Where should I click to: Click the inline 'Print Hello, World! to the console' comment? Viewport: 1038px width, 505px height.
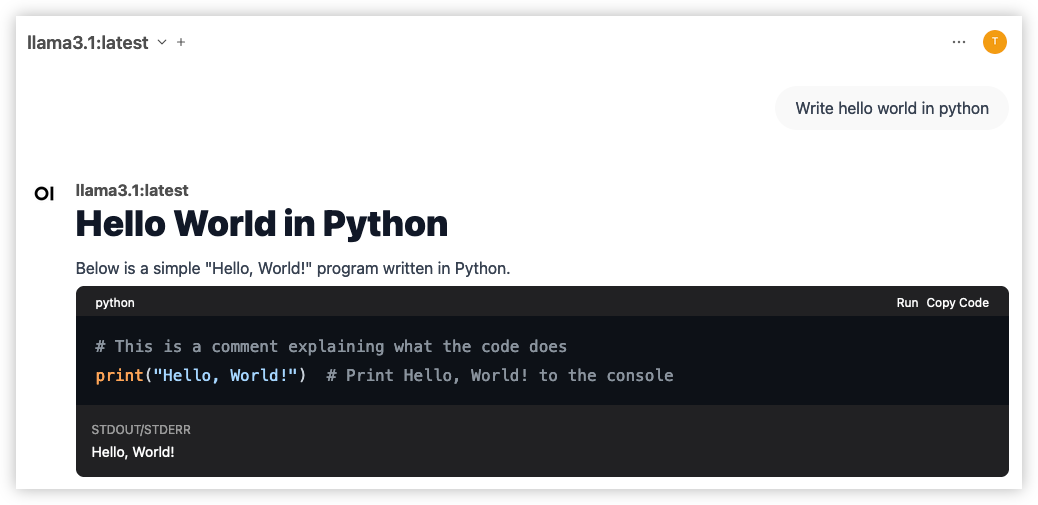coord(500,375)
